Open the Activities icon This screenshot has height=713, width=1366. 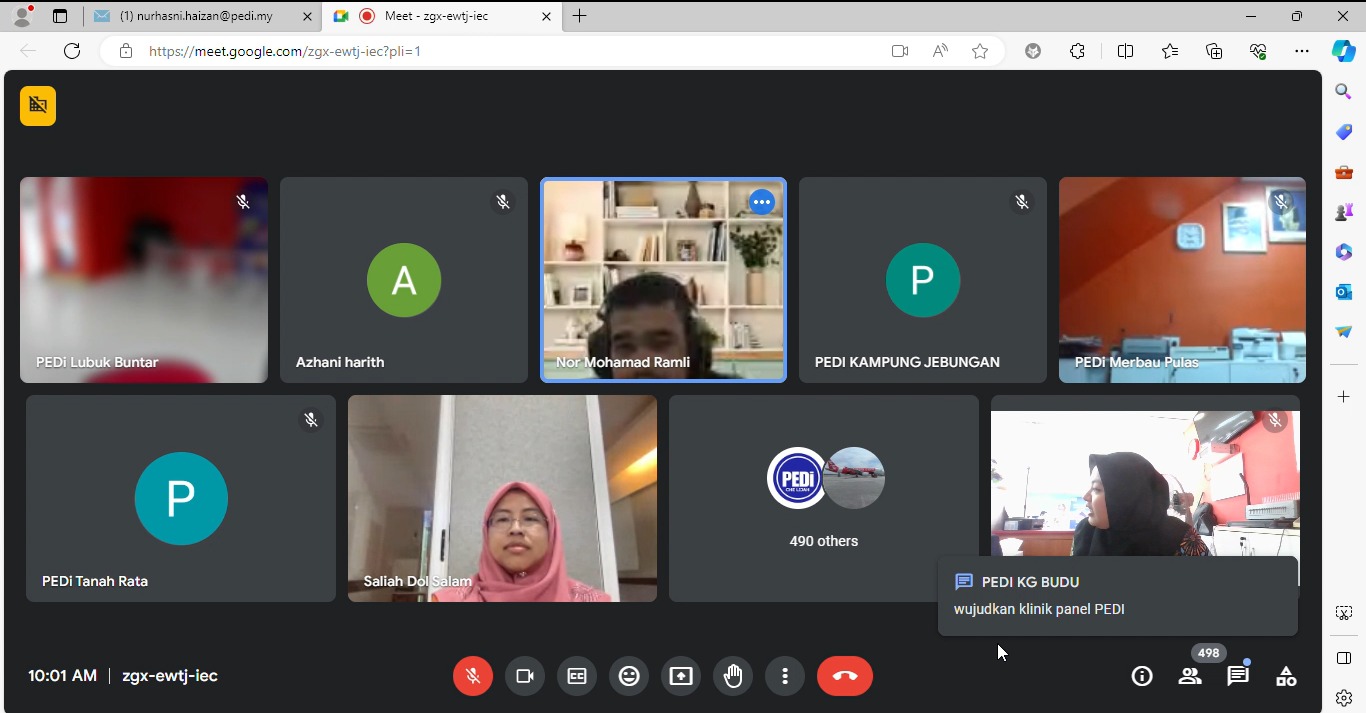[1286, 676]
